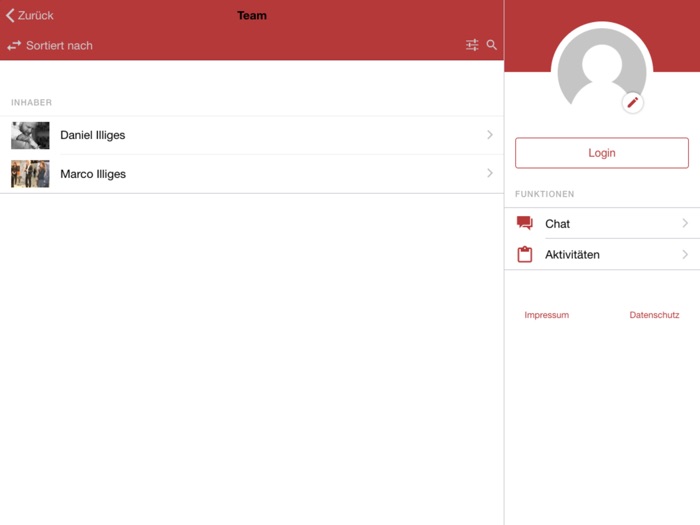Screen dimensions: 700x525
Task: Click the Team page title
Action: [252, 16]
